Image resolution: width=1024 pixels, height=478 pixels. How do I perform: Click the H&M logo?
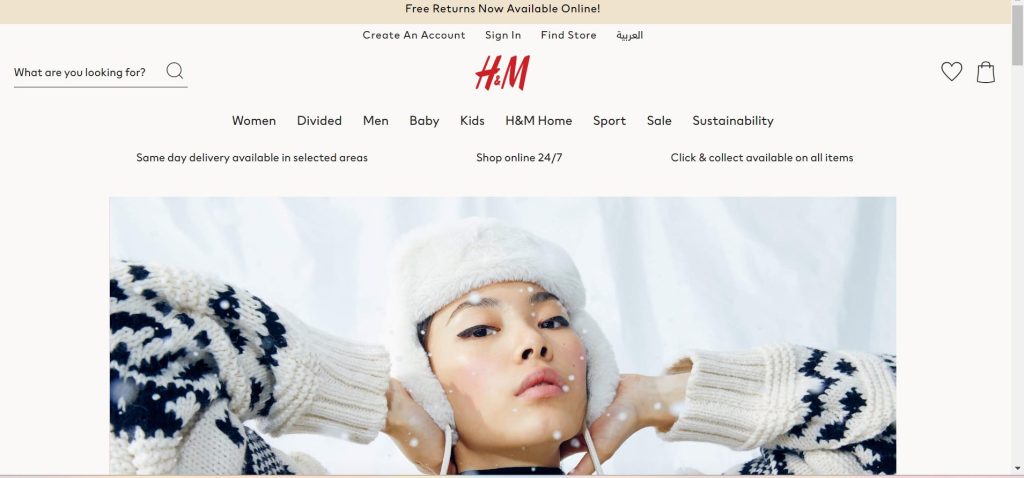[502, 72]
